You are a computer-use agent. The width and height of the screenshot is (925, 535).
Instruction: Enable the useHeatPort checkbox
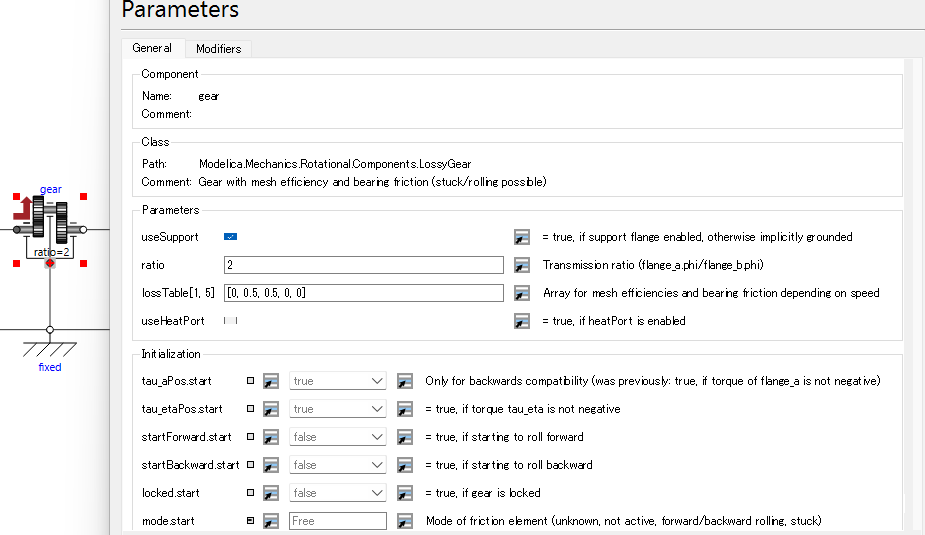click(230, 321)
